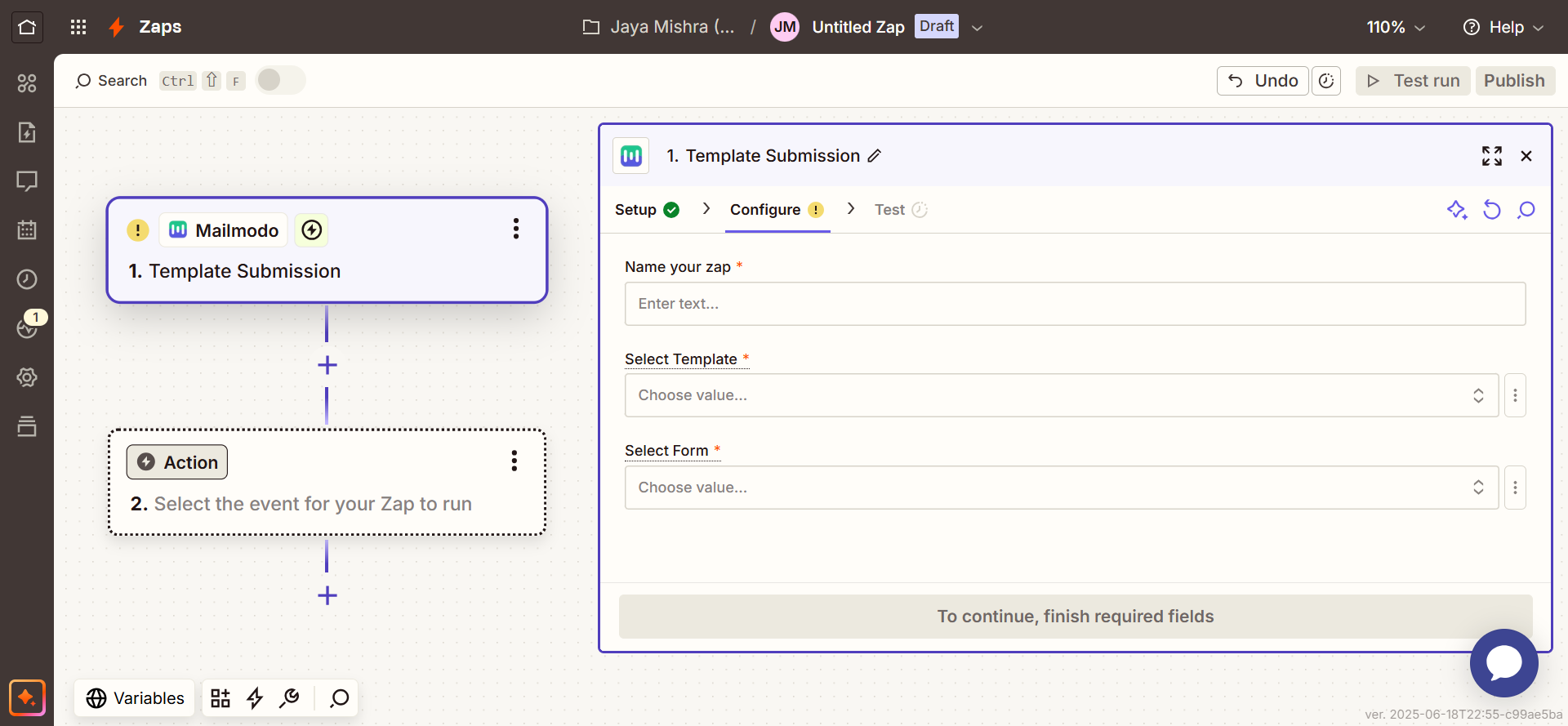This screenshot has height=726, width=1568.
Task: Open the apps grid menu
Action: 78,27
